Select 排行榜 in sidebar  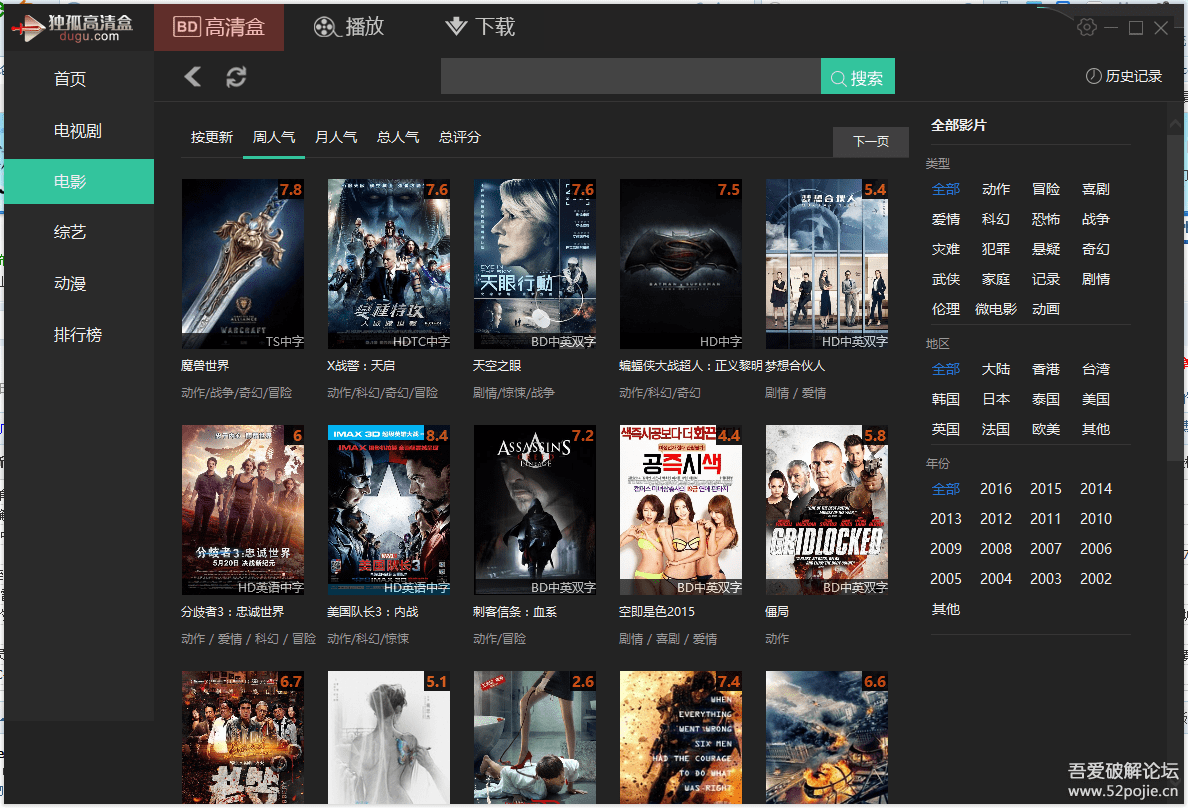click(78, 334)
